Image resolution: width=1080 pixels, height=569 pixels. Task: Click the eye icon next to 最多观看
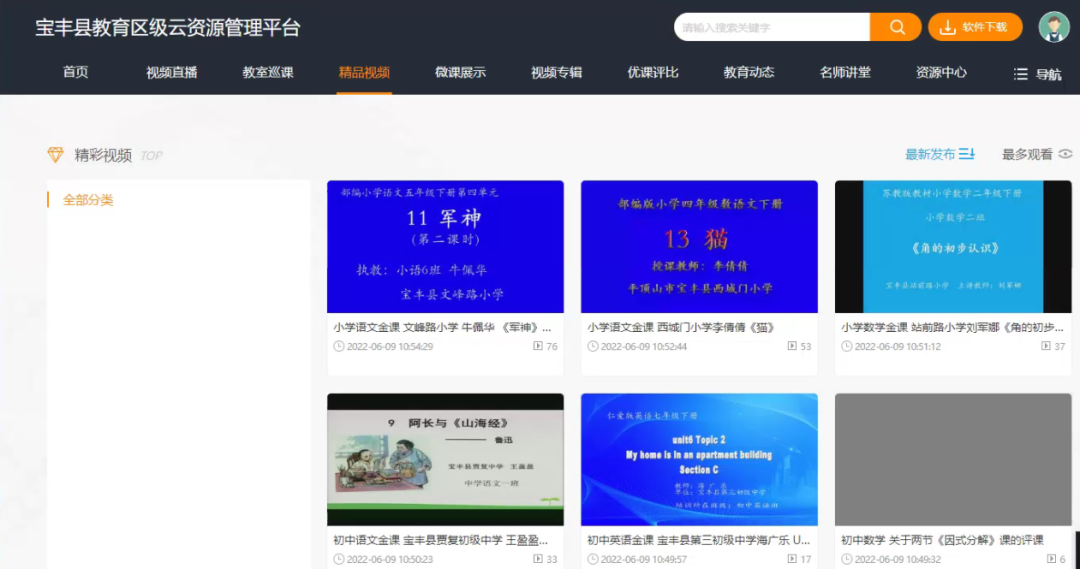pos(1065,154)
